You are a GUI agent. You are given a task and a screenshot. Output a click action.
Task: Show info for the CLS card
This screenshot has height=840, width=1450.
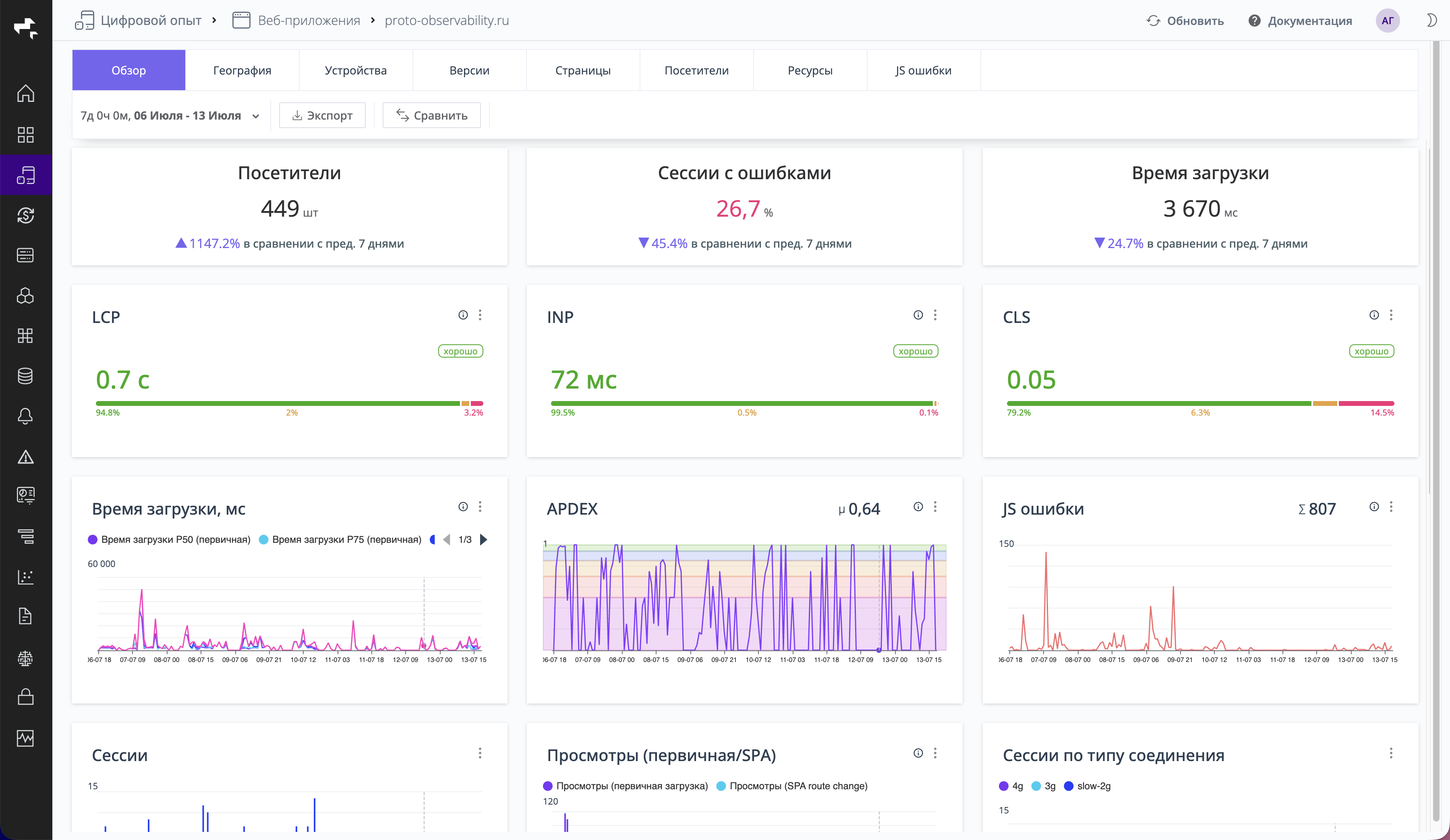click(1374, 315)
